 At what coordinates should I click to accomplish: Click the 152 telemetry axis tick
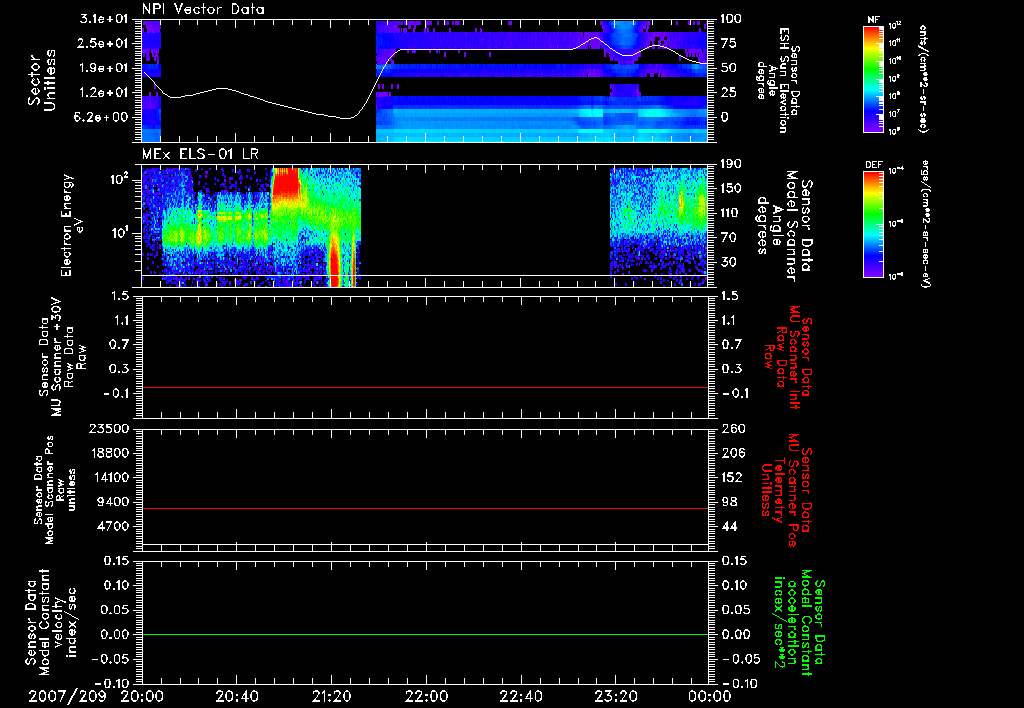[x=731, y=478]
